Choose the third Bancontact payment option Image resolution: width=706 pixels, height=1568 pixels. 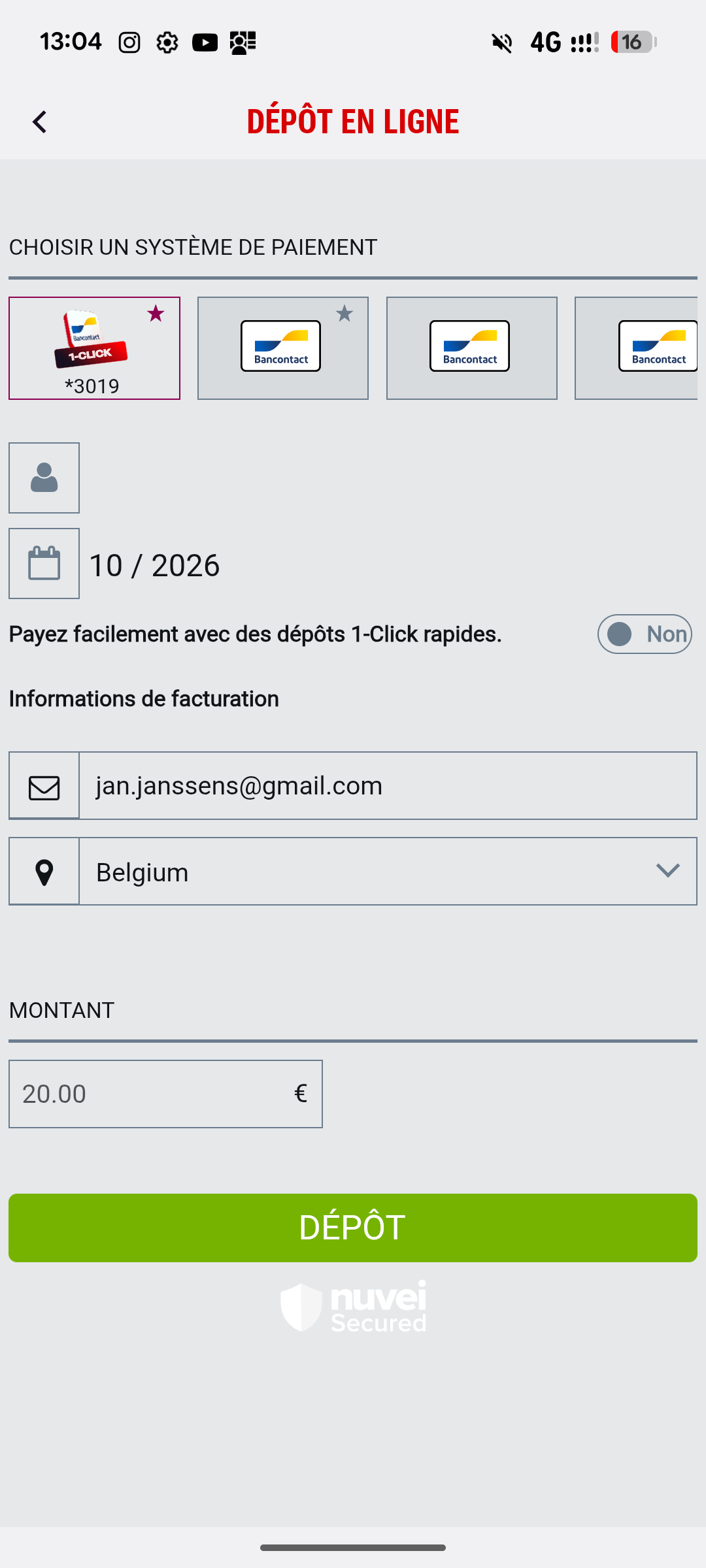[x=471, y=348]
